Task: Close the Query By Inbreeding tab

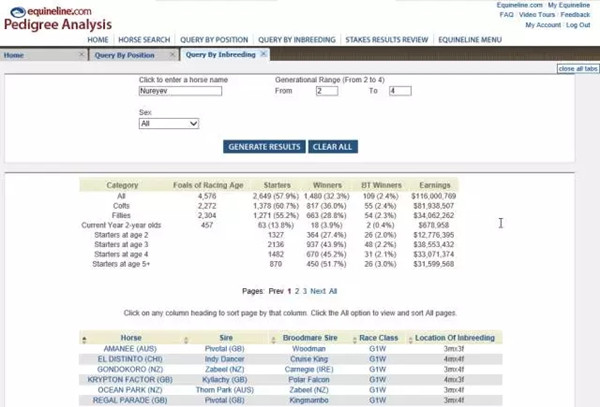Action: click(264, 55)
